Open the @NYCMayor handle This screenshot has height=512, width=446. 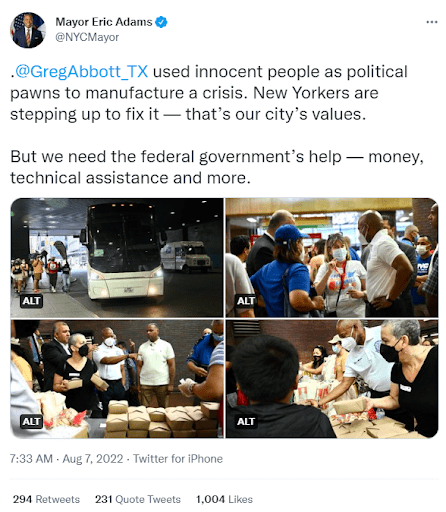(87, 37)
